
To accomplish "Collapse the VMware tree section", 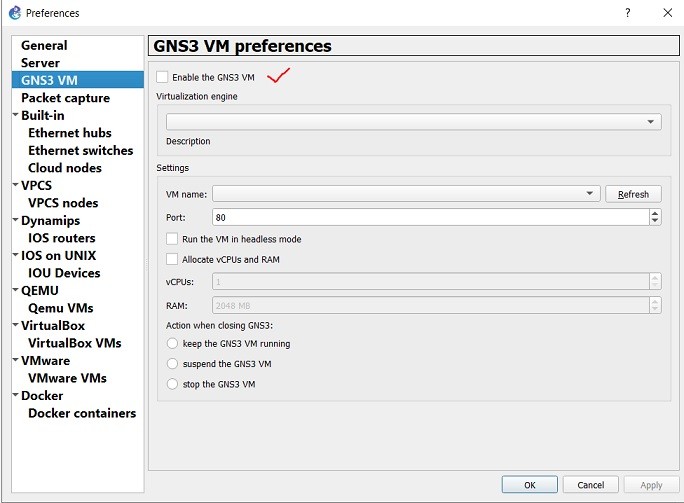I will [x=16, y=360].
